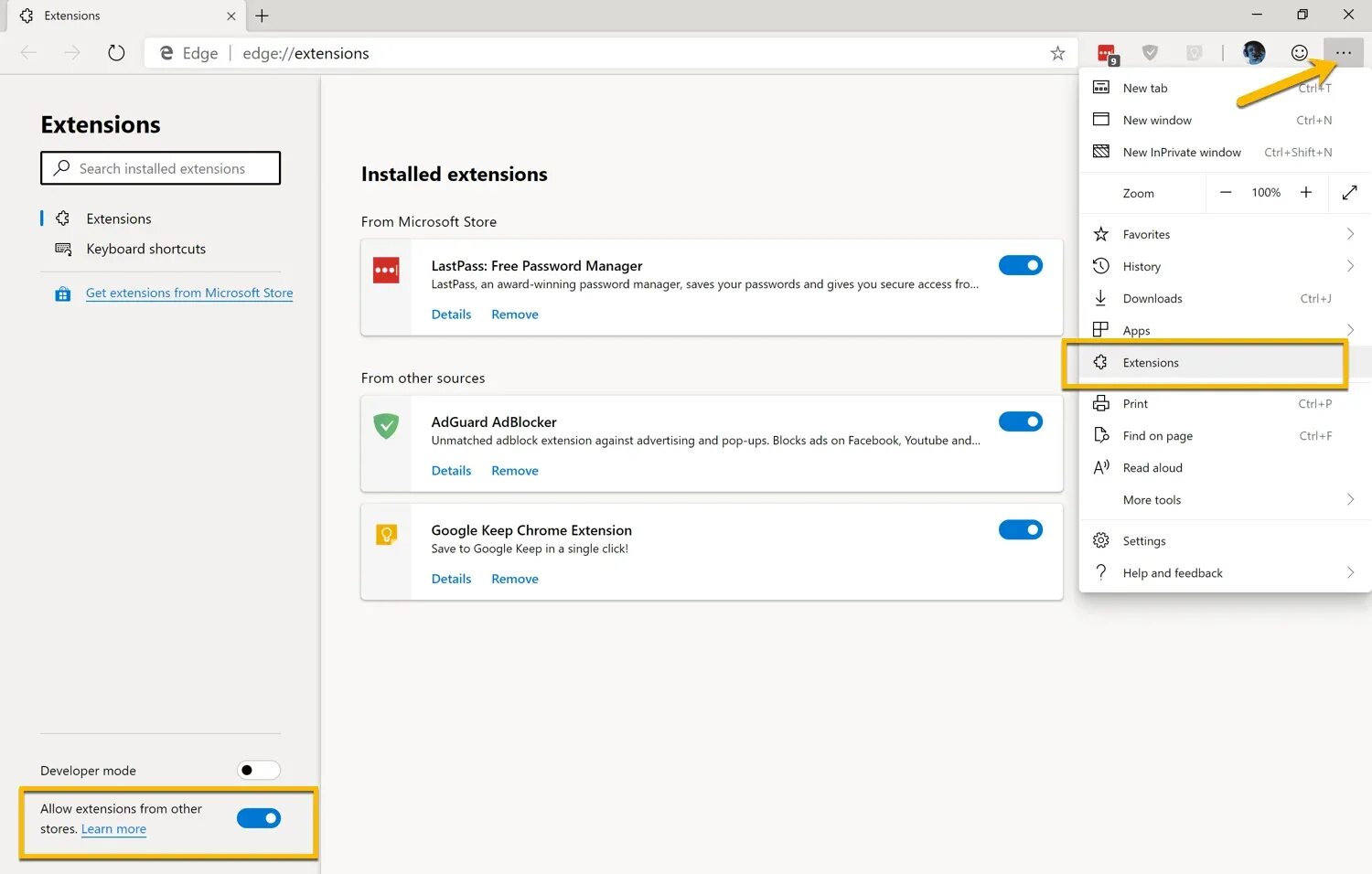Enable Developer mode toggle
This screenshot has height=874, width=1372.
click(259, 770)
